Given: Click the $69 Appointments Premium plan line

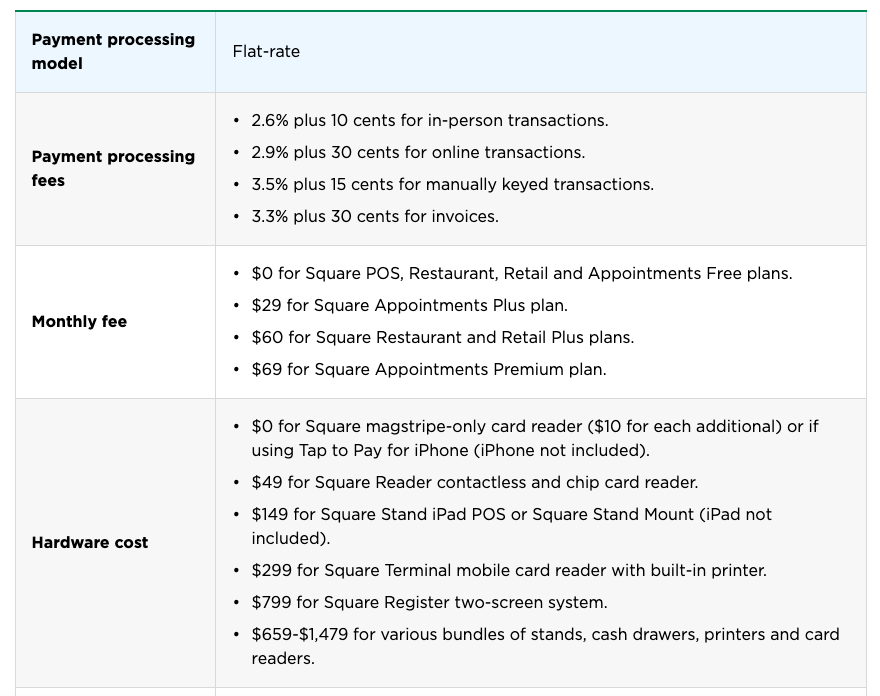Looking at the screenshot, I should point(429,369).
